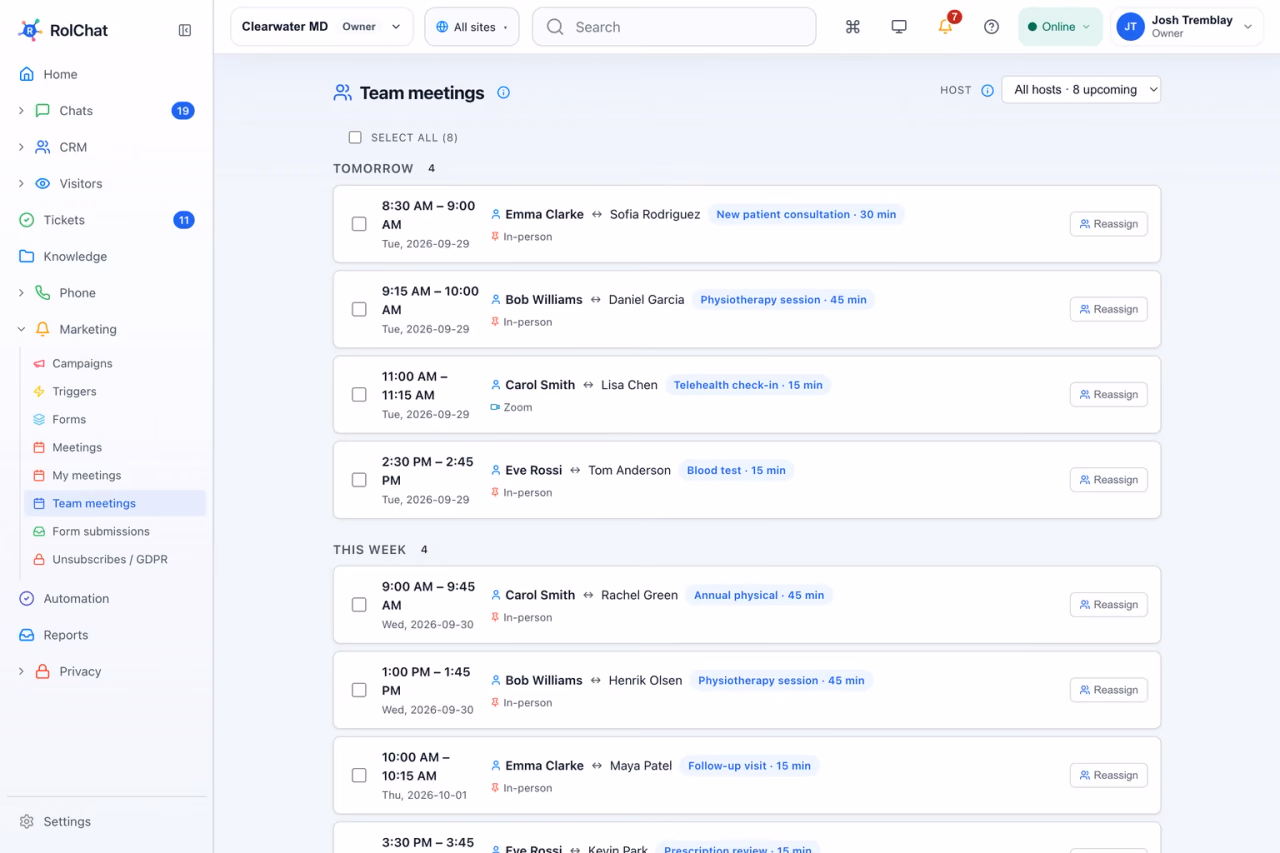Check the Emma Clarke 8:30 AM meeting
This screenshot has width=1280, height=853.
pos(359,224)
